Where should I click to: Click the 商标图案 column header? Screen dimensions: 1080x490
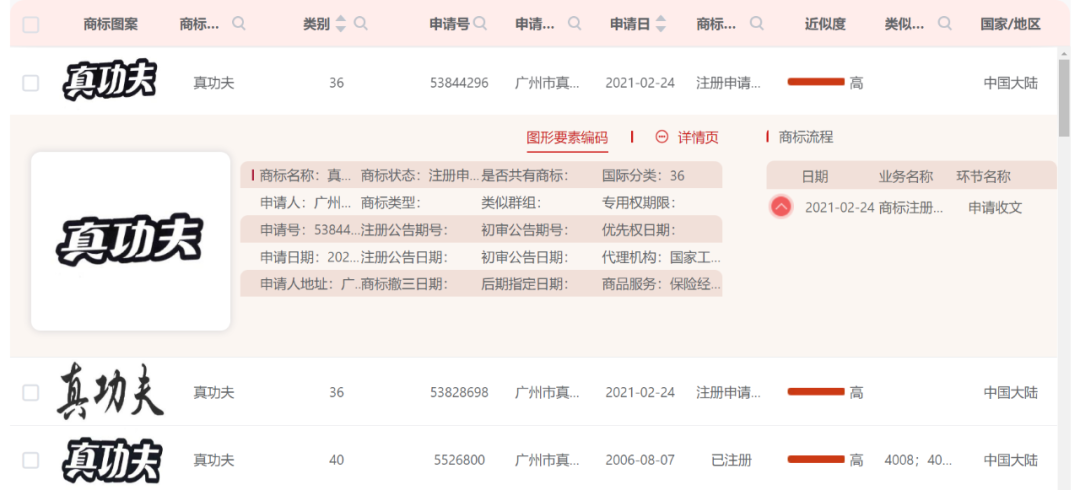pyautogui.click(x=110, y=25)
